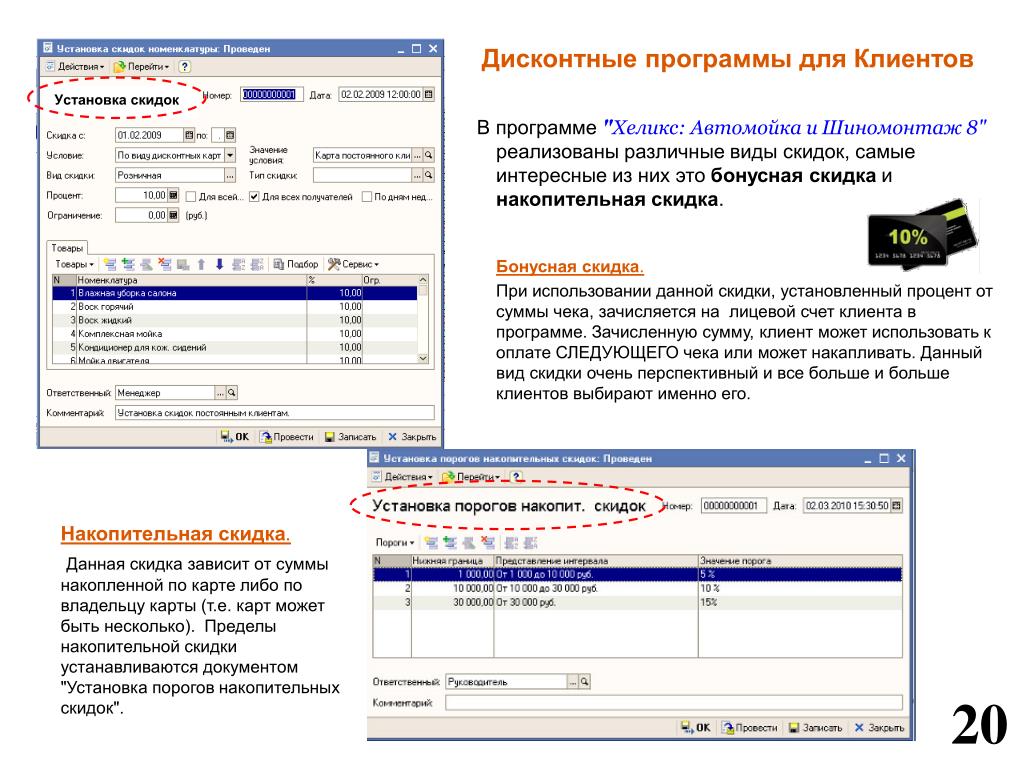Click Add row icon in Товары toolbar

[110, 264]
